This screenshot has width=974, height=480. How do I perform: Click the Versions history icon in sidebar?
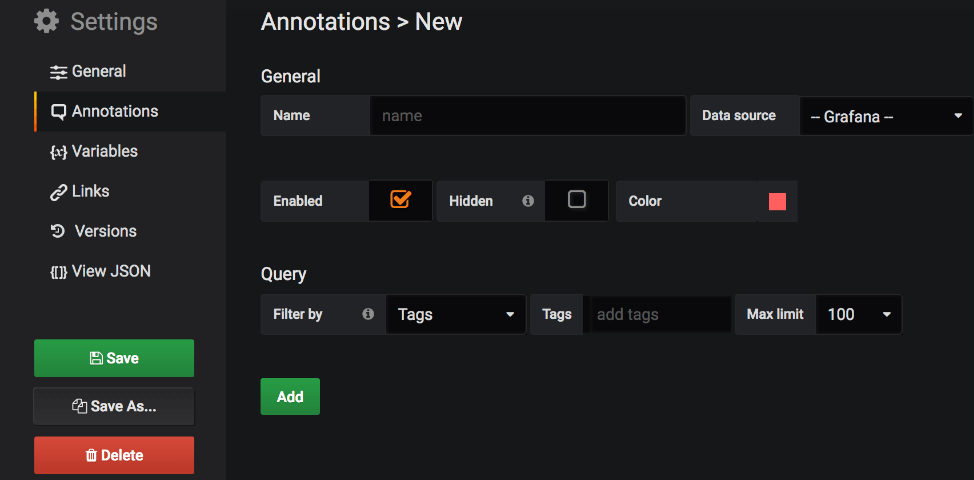pyautogui.click(x=58, y=231)
